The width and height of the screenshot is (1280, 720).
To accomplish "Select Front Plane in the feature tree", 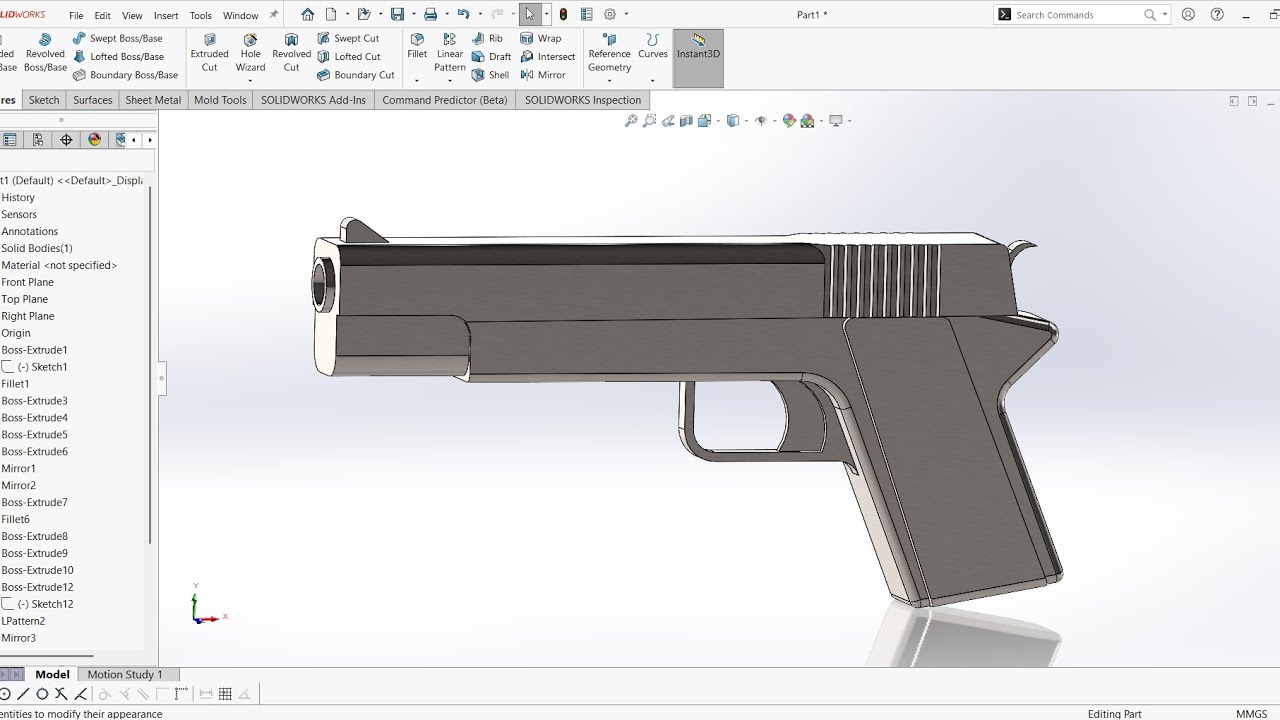I will point(27,282).
